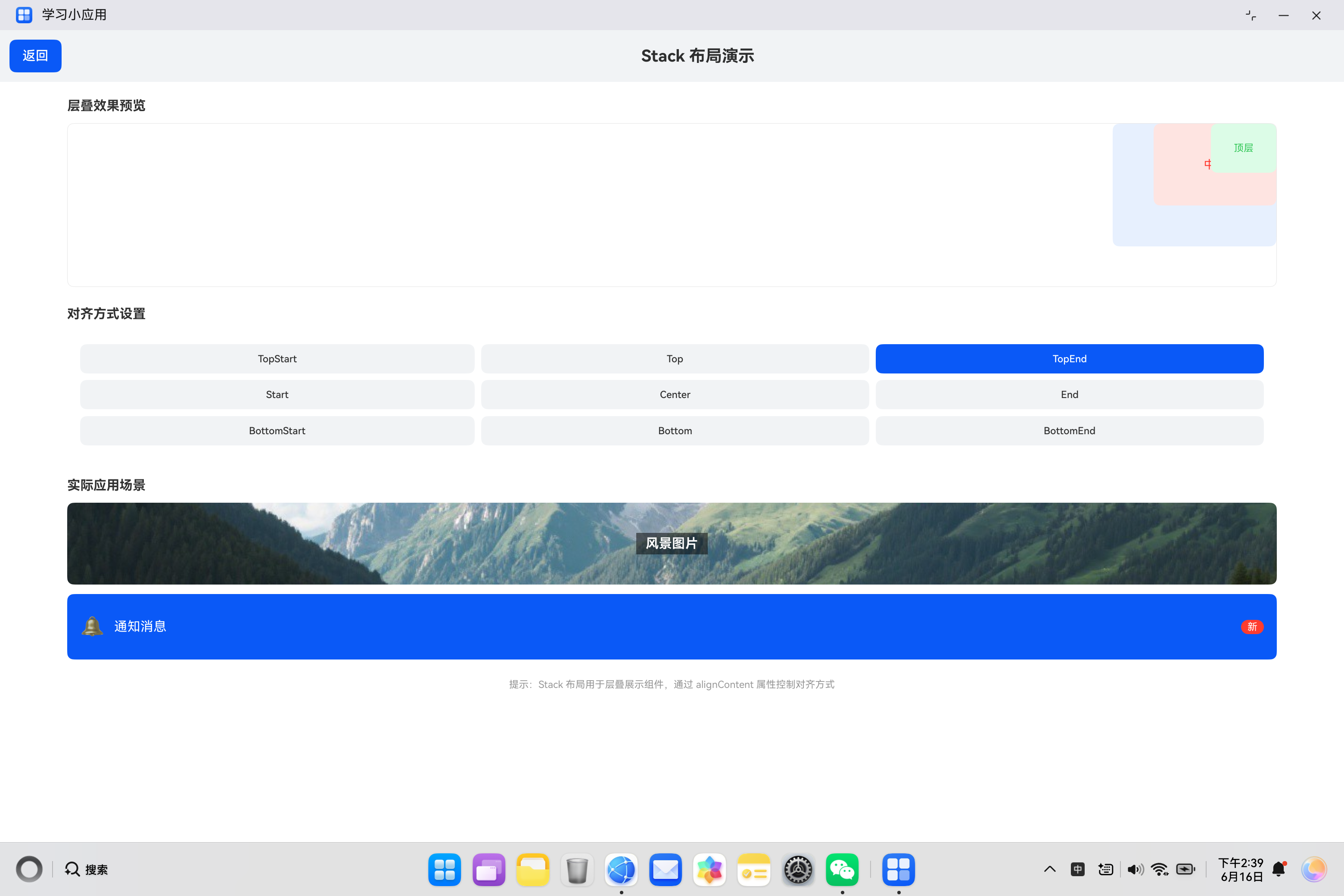The width and height of the screenshot is (1344, 896).
Task: Click the 通知消息 text
Action: pyautogui.click(x=140, y=626)
